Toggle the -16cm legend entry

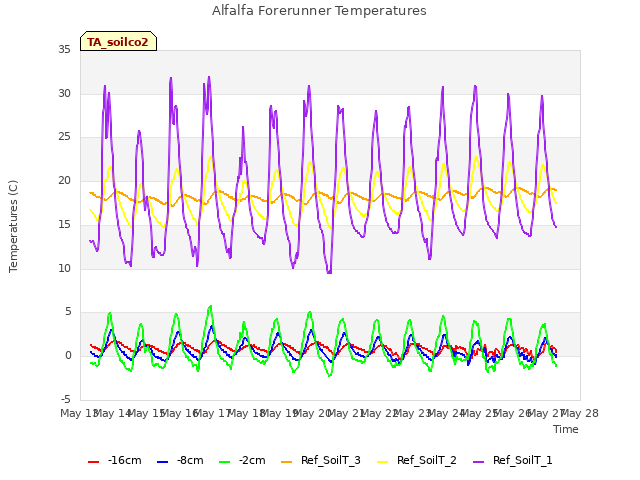(115, 460)
